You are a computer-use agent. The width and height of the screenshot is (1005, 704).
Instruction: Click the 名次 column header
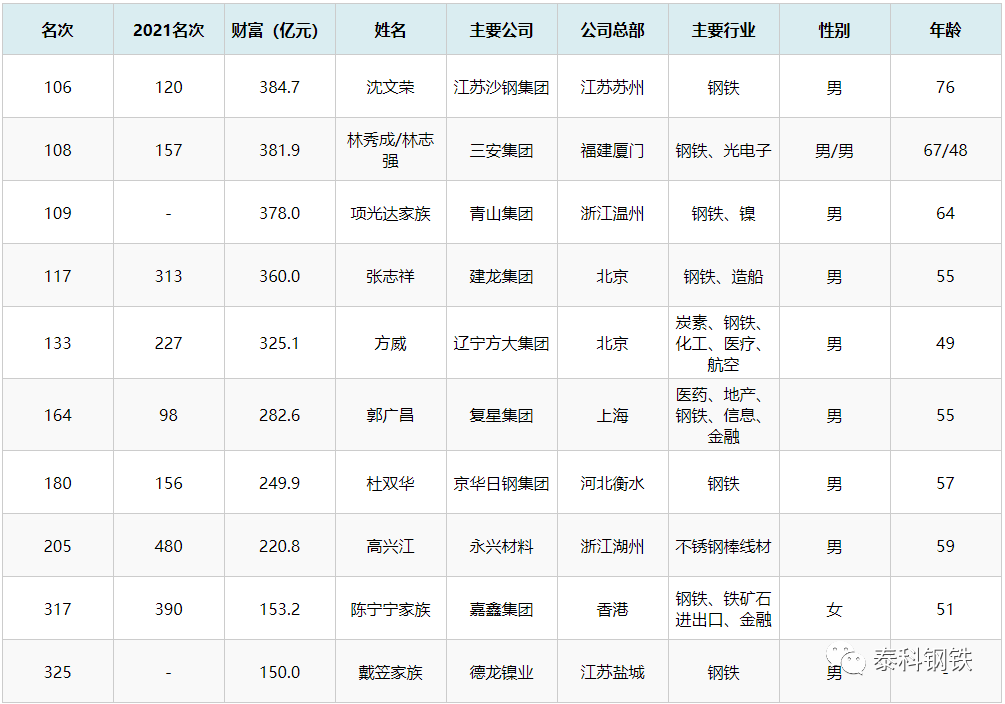(x=58, y=30)
